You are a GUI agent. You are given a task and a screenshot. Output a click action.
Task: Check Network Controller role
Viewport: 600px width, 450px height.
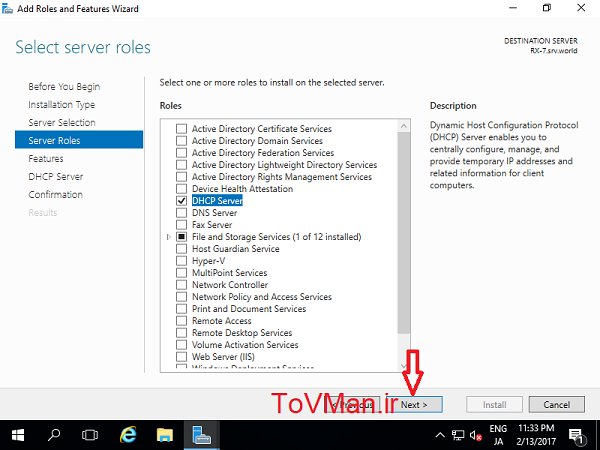click(x=181, y=285)
